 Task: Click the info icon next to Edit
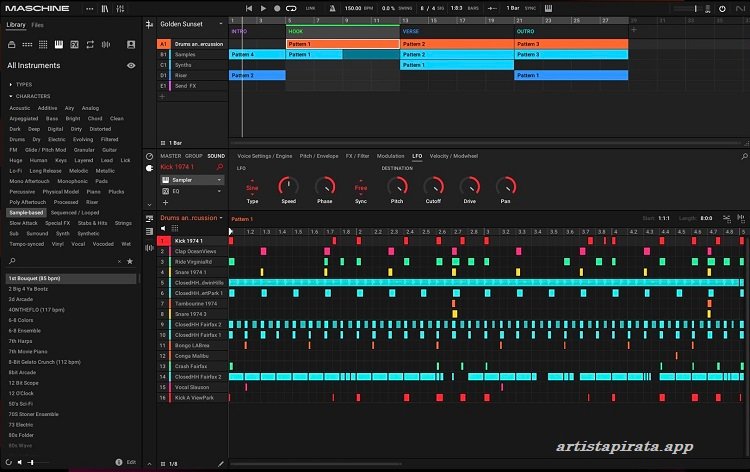pos(119,462)
